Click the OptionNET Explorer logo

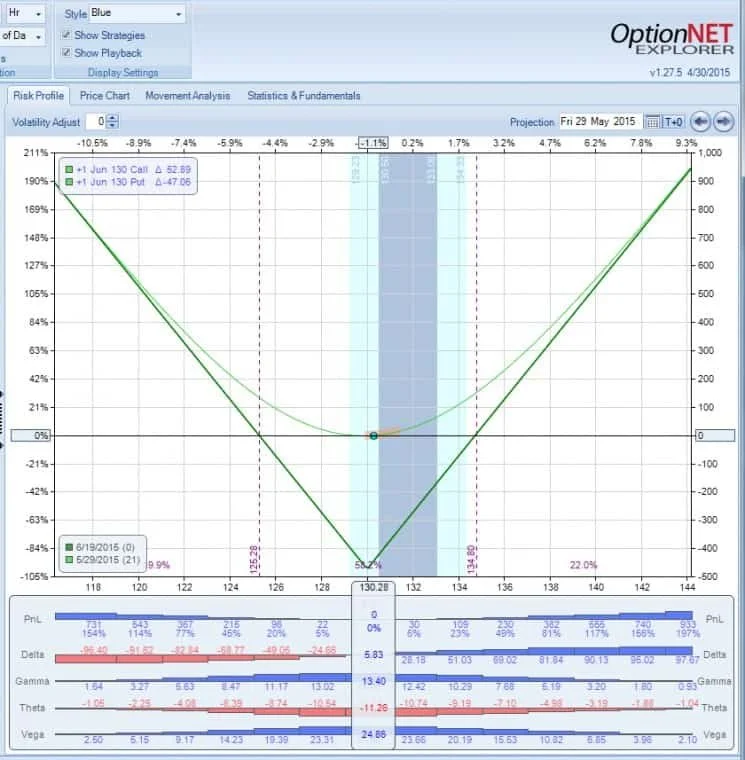(x=672, y=39)
